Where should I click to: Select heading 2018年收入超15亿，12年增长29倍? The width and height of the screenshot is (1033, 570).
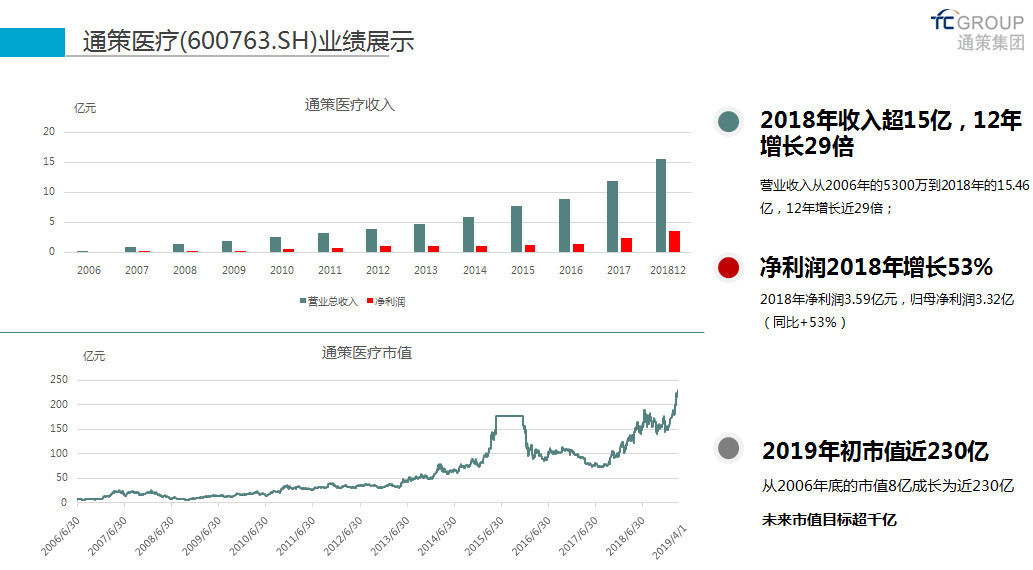point(891,133)
